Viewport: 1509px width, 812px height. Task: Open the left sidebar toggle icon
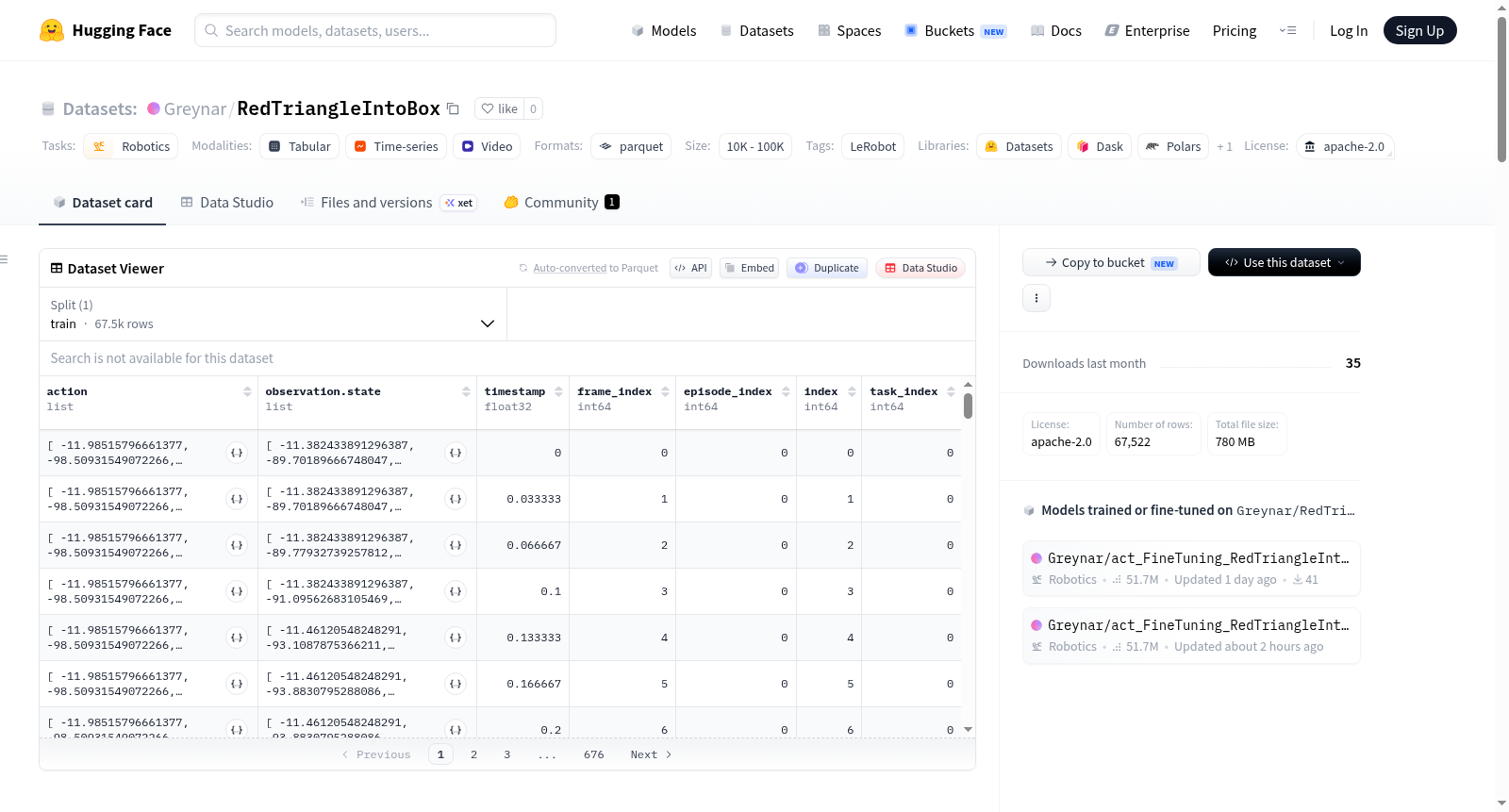(5, 259)
